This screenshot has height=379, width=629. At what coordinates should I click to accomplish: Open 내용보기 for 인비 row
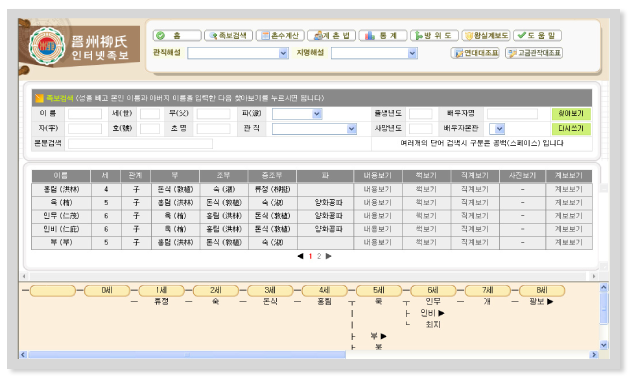pyautogui.click(x=377, y=229)
